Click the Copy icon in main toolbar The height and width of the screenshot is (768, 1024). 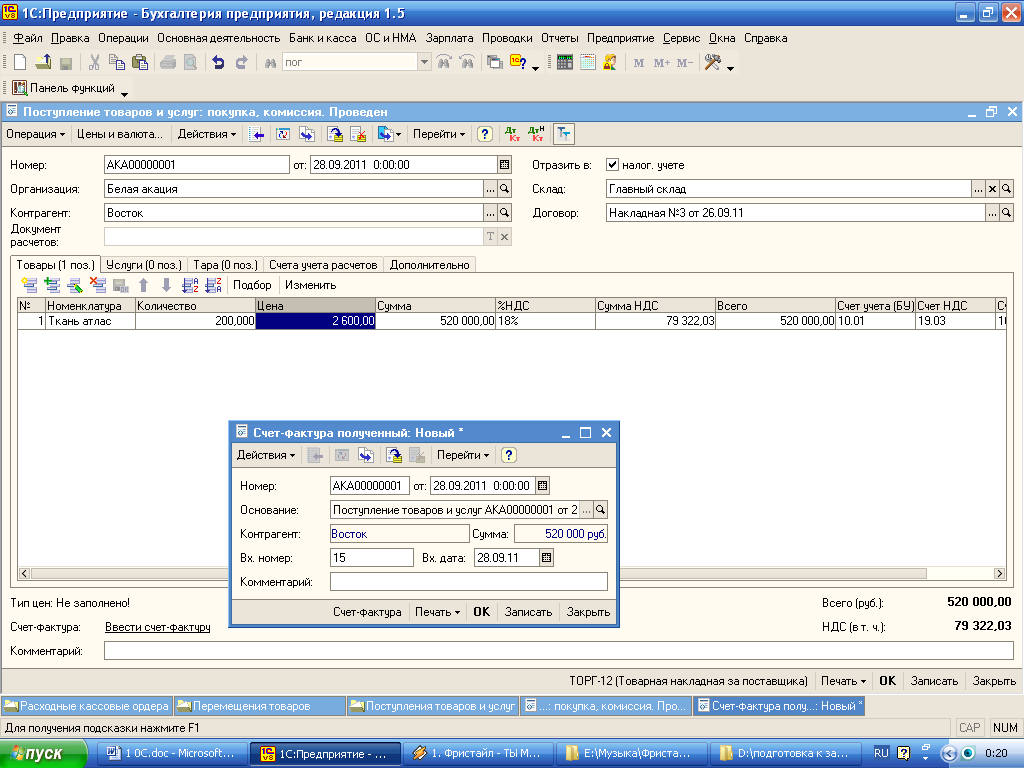pyautogui.click(x=117, y=62)
